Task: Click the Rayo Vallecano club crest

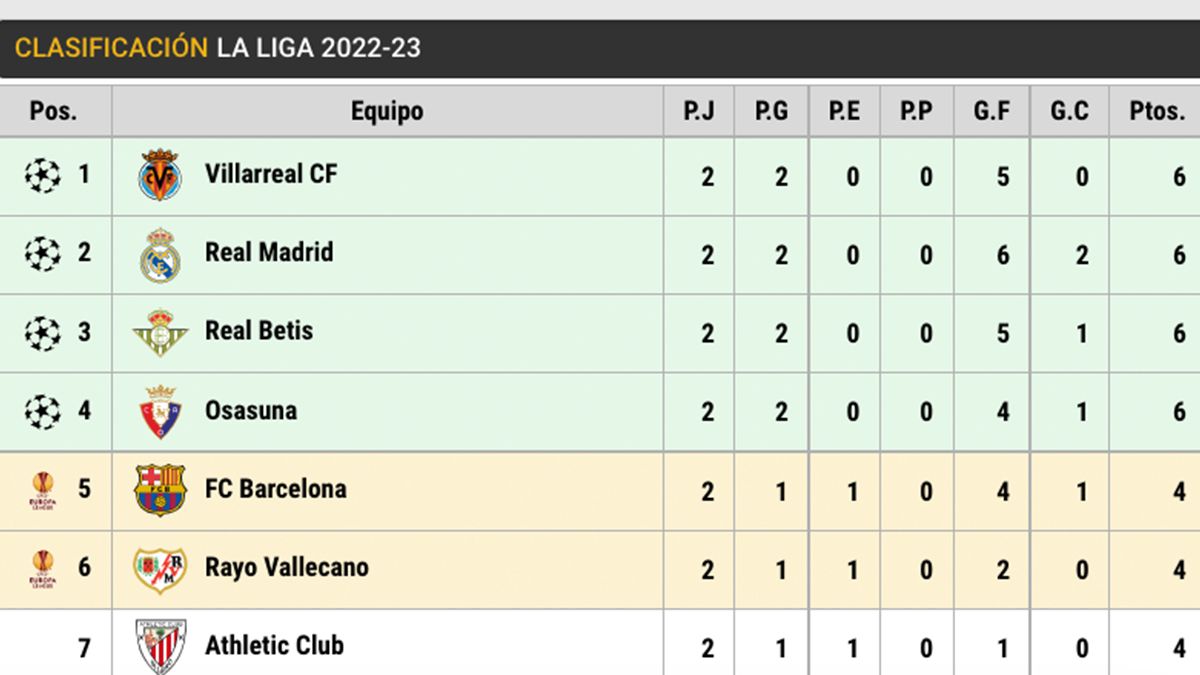Action: (x=160, y=568)
